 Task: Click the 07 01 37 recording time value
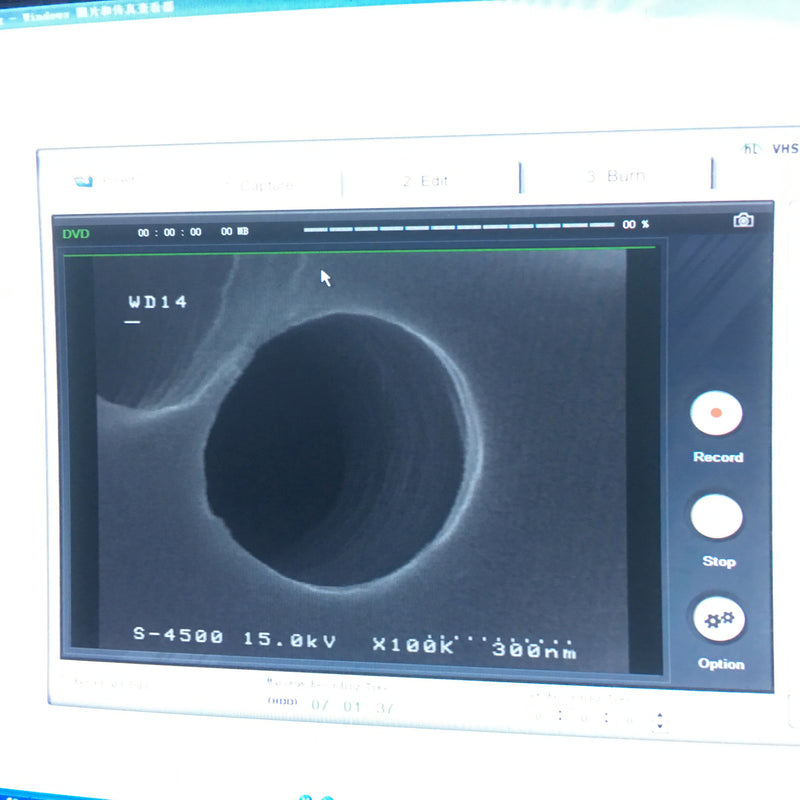[352, 707]
